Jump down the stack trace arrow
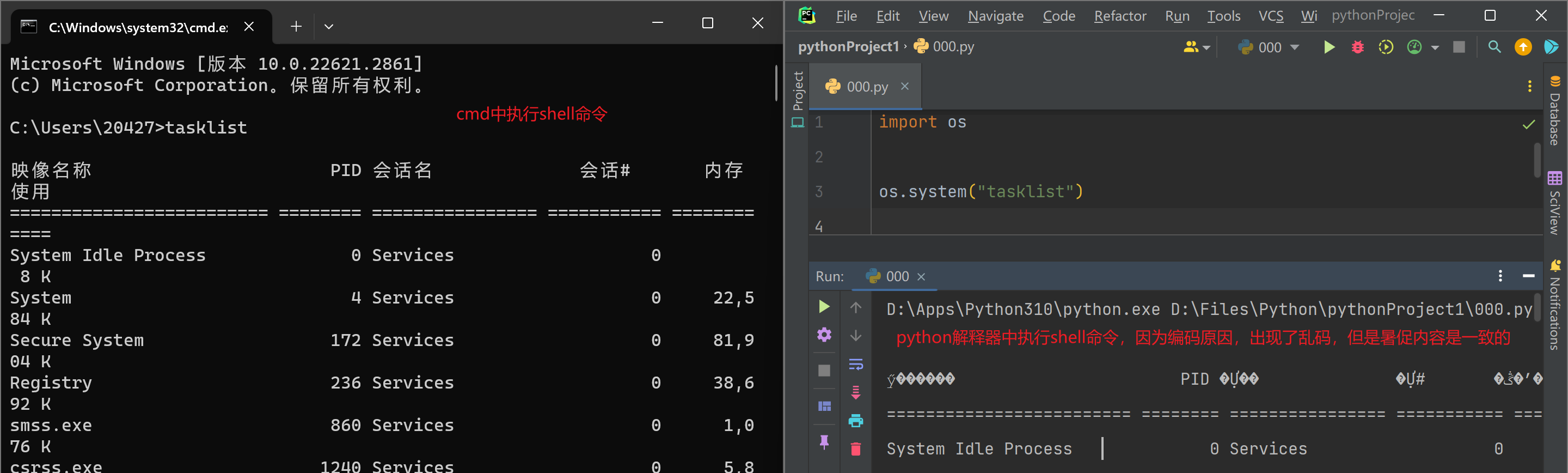The height and width of the screenshot is (473, 1568). (856, 336)
